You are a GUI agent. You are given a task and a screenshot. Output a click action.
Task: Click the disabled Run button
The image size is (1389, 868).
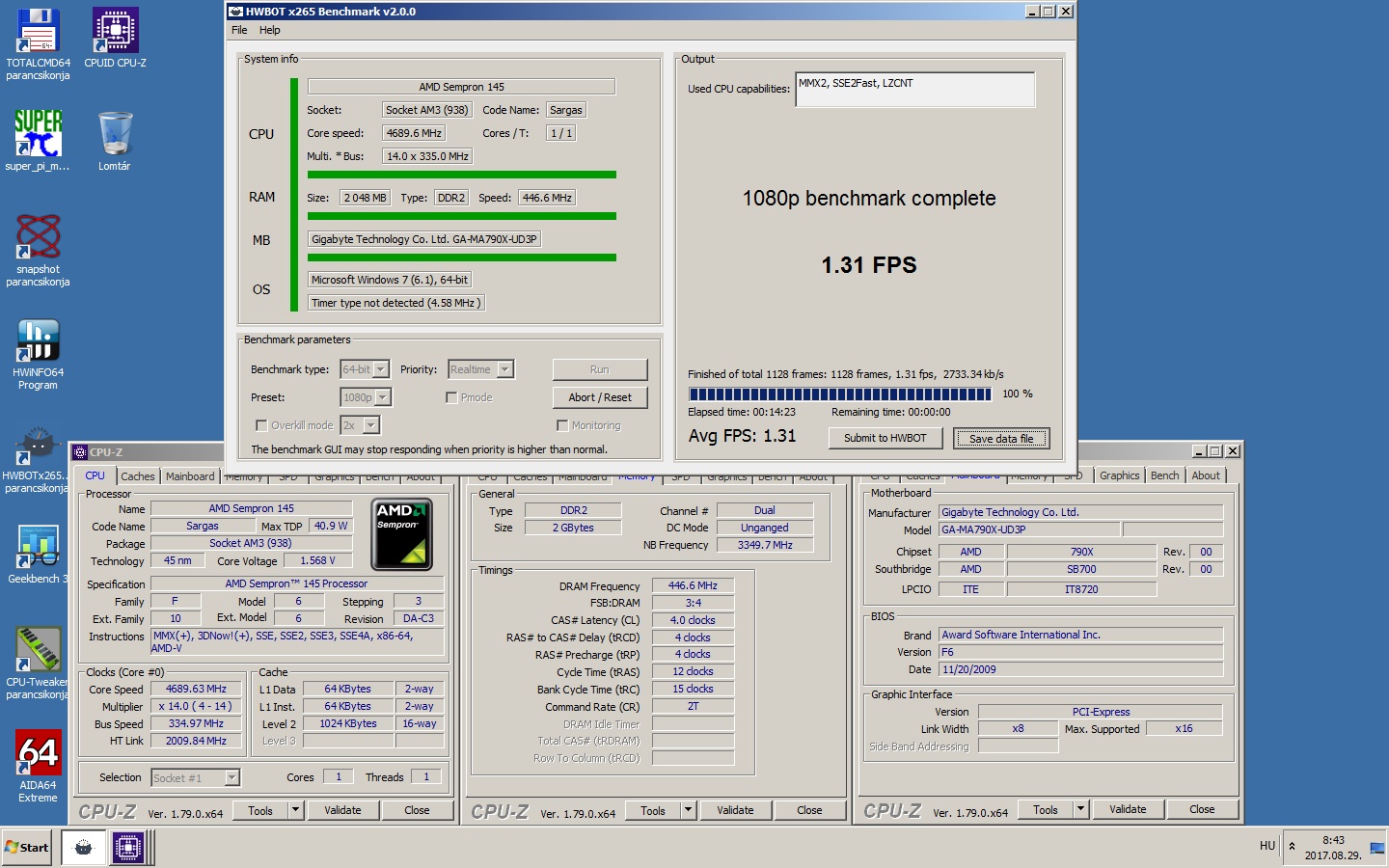pyautogui.click(x=600, y=369)
